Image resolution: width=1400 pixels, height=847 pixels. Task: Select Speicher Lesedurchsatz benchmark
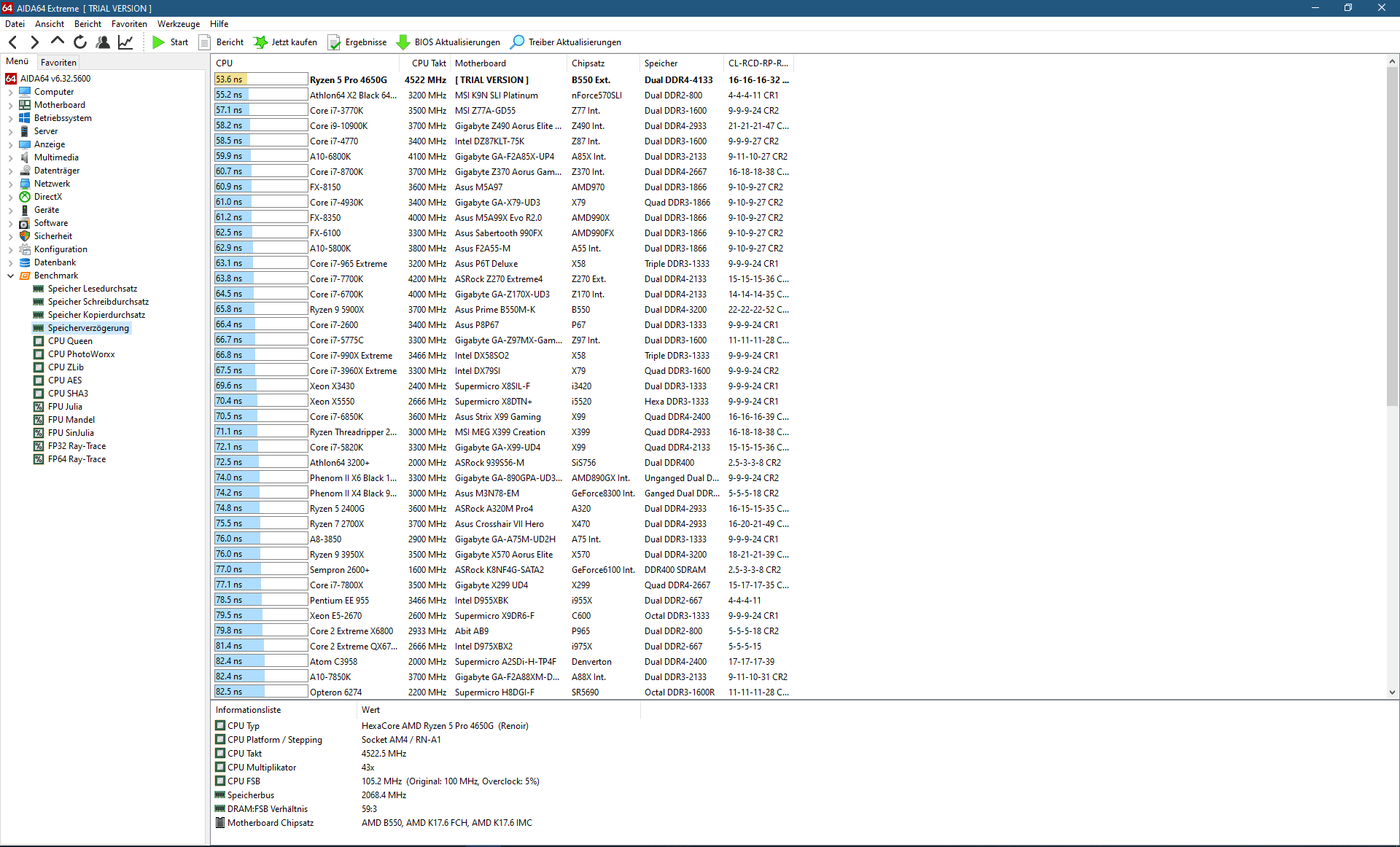92,289
